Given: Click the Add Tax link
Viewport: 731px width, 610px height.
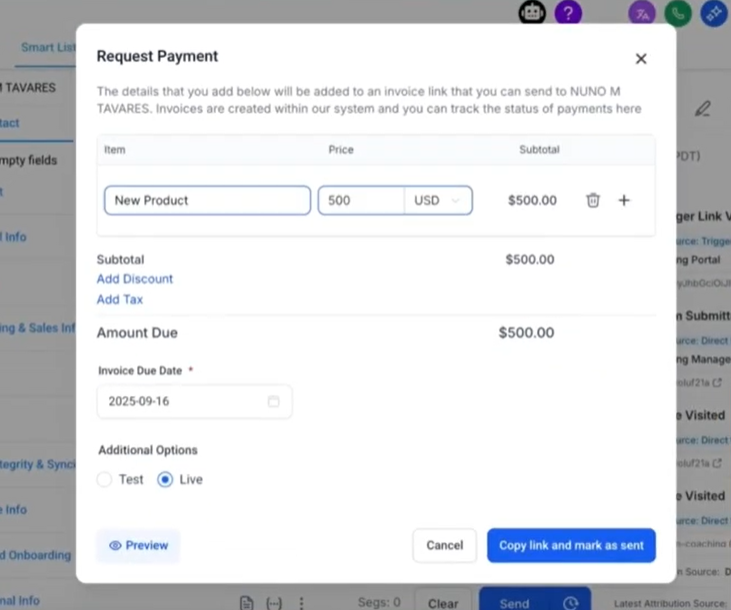Looking at the screenshot, I should pyautogui.click(x=120, y=299).
